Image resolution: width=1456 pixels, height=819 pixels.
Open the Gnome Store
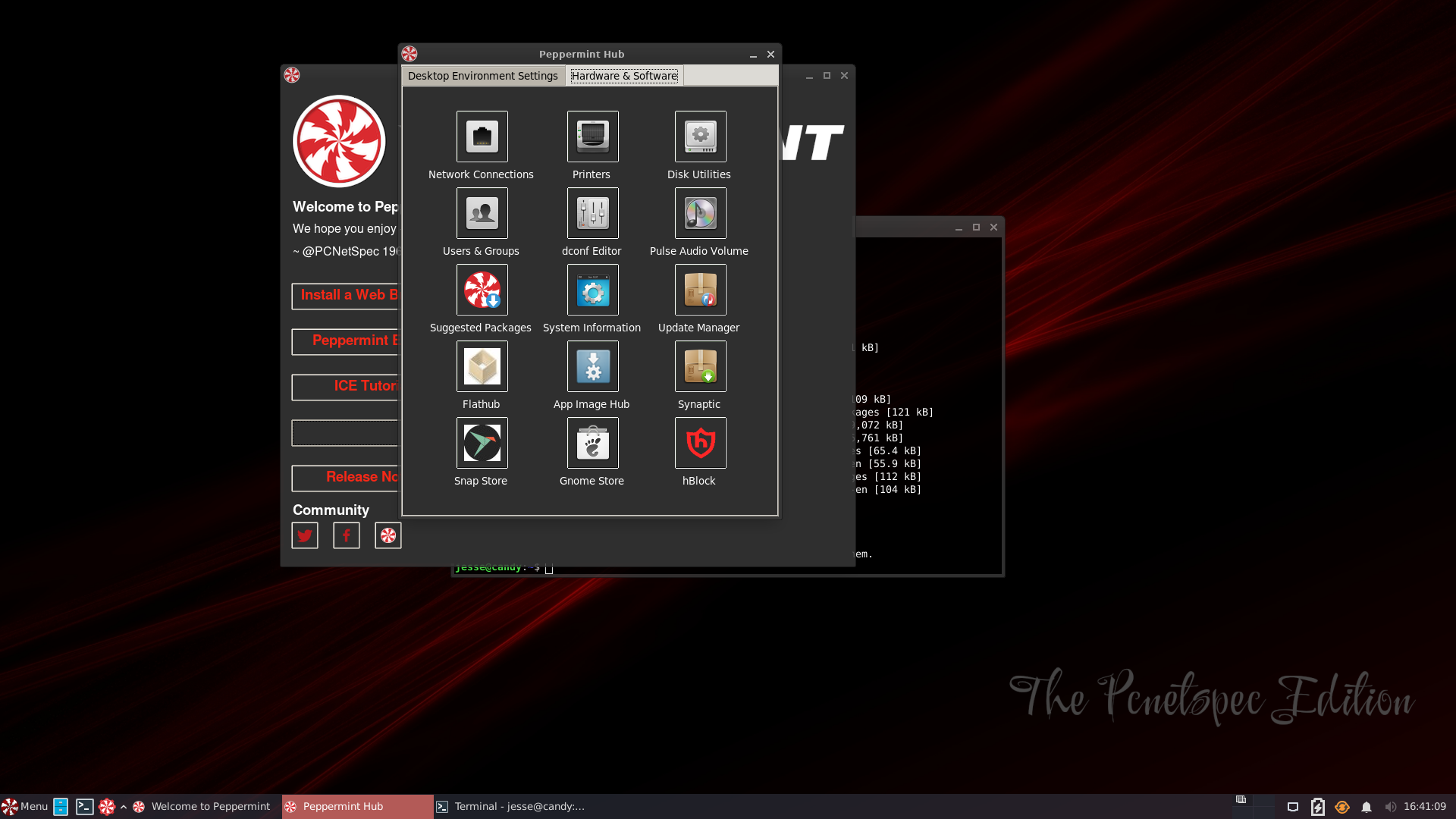[592, 443]
